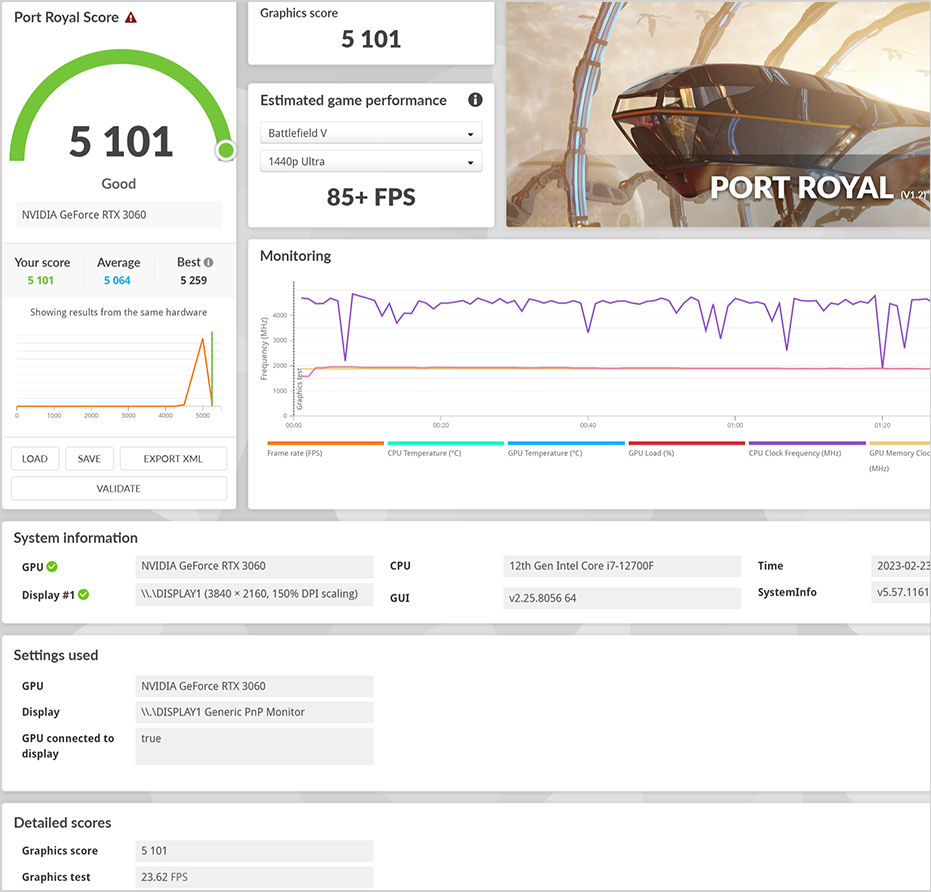Click the EXPORT XML button

tap(173, 459)
